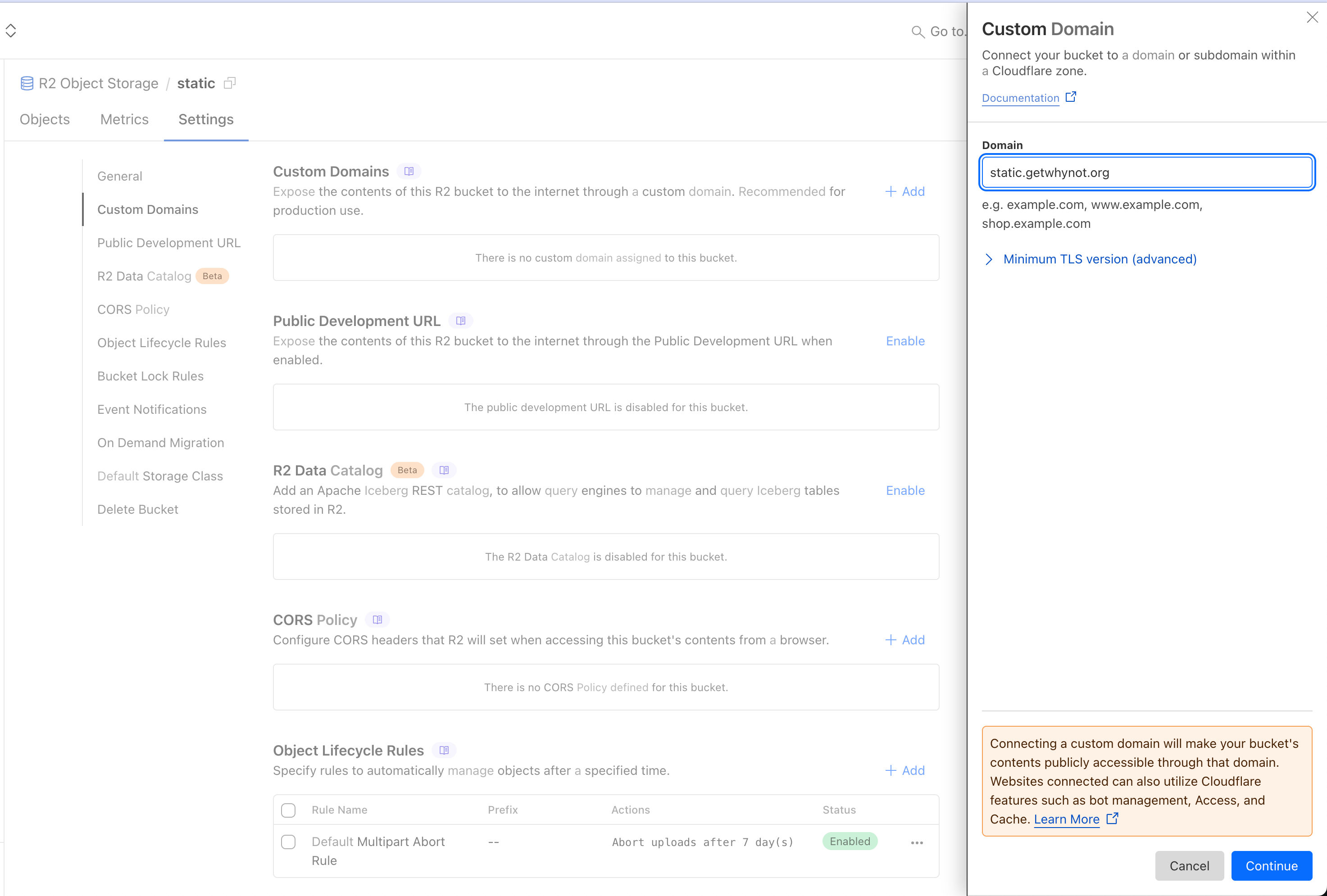Open Object Lifecycle Rules docs icon
The height and width of the screenshot is (896, 1327).
click(444, 751)
